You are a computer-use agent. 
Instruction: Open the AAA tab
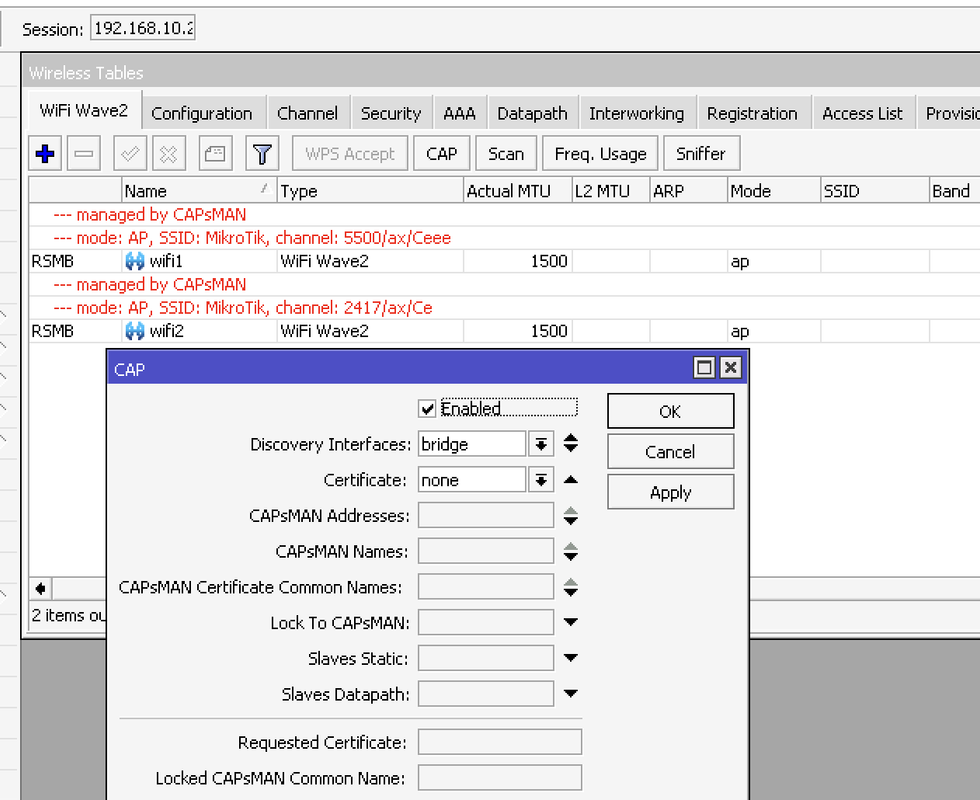click(x=459, y=113)
